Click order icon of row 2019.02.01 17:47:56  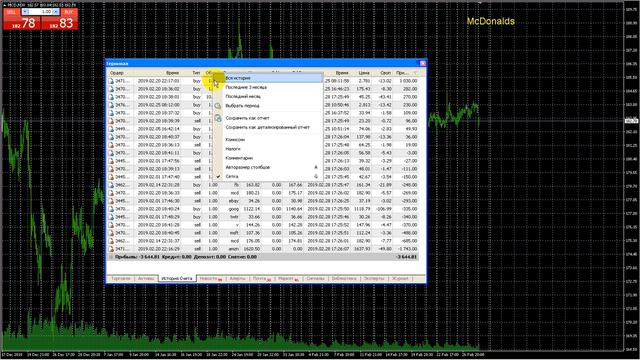pos(111,161)
